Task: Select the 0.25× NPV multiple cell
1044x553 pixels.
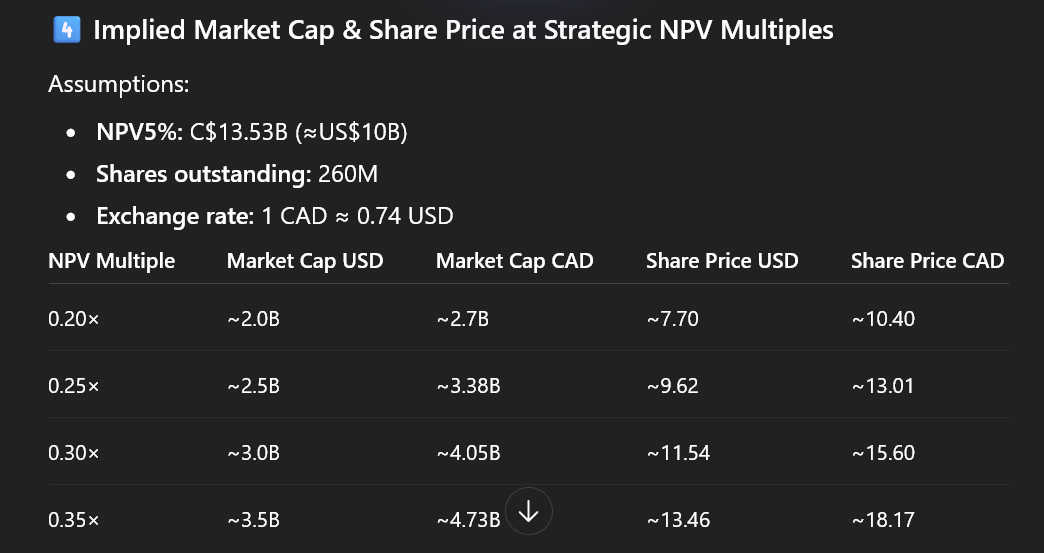Action: point(74,386)
